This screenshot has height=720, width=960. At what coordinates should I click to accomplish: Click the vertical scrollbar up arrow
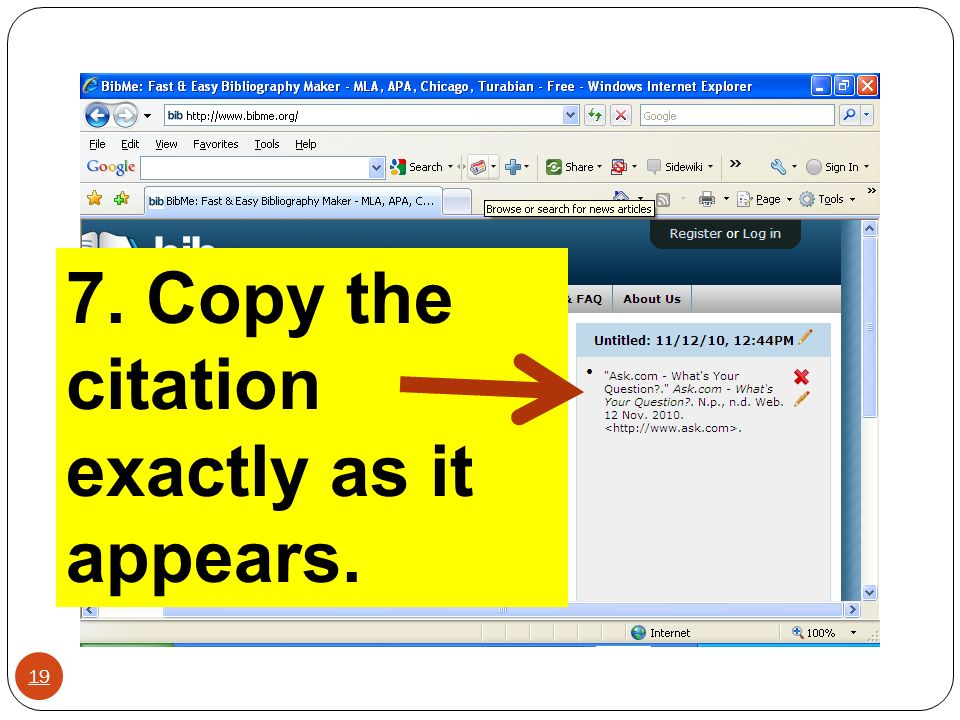click(869, 228)
